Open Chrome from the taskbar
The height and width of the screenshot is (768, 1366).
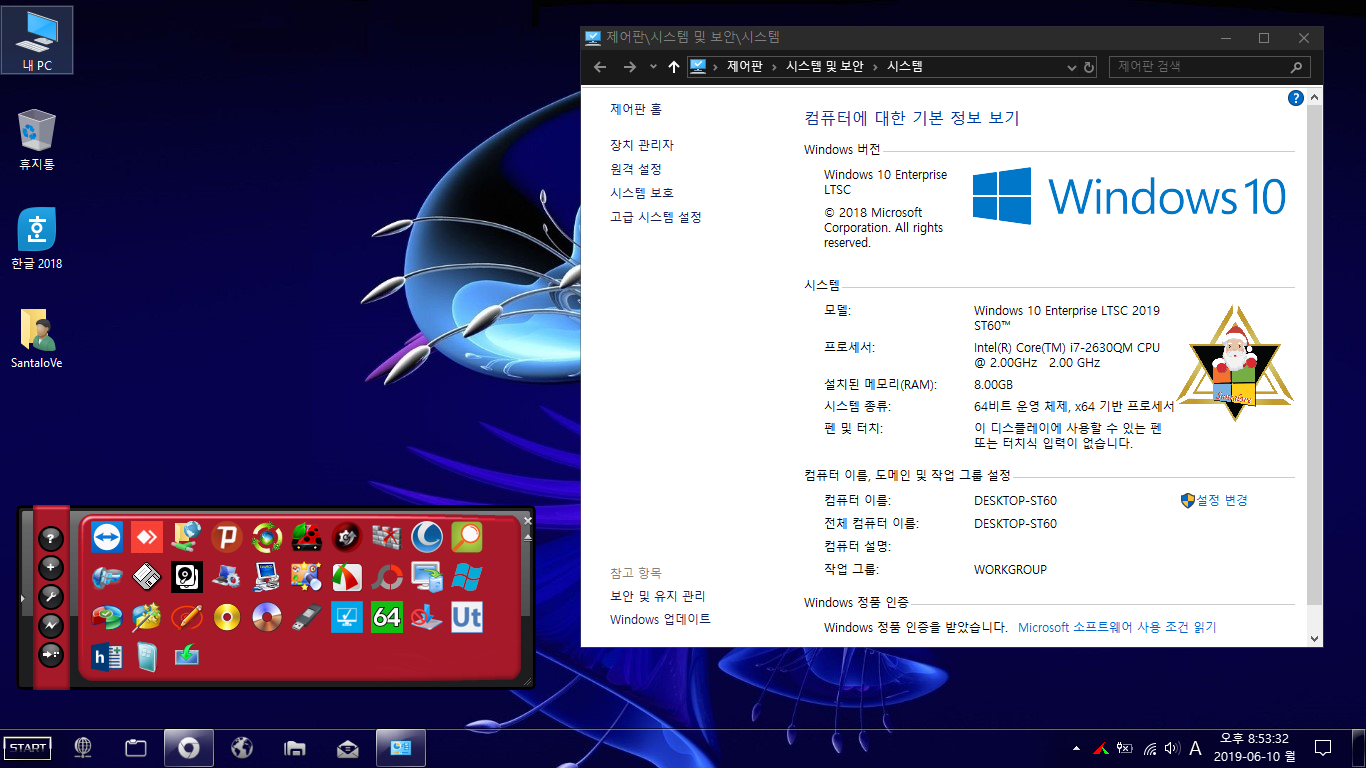coord(189,748)
